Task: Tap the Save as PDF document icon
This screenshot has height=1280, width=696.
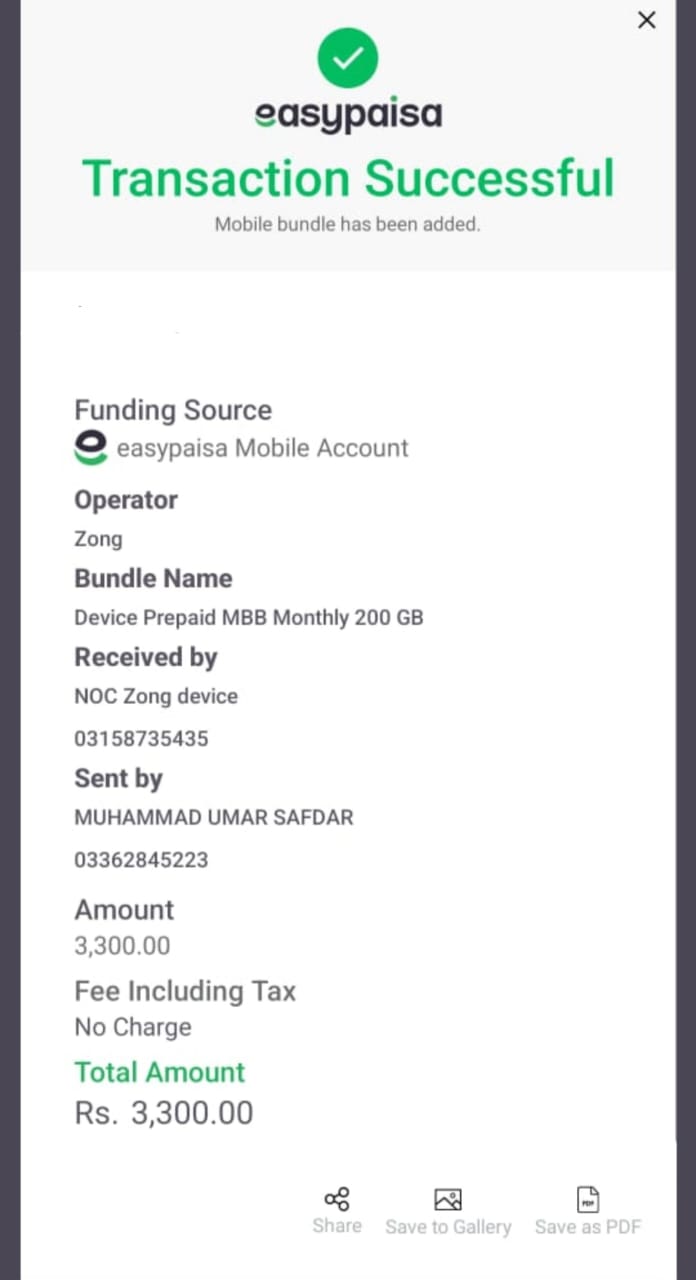Action: (x=588, y=1199)
